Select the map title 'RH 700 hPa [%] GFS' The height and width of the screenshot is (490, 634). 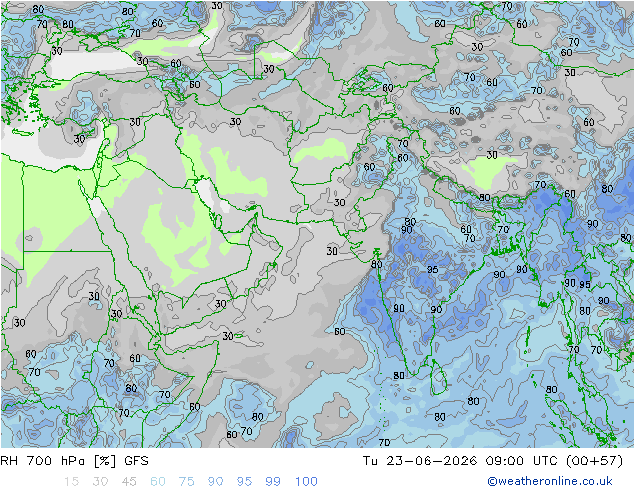[74, 461]
